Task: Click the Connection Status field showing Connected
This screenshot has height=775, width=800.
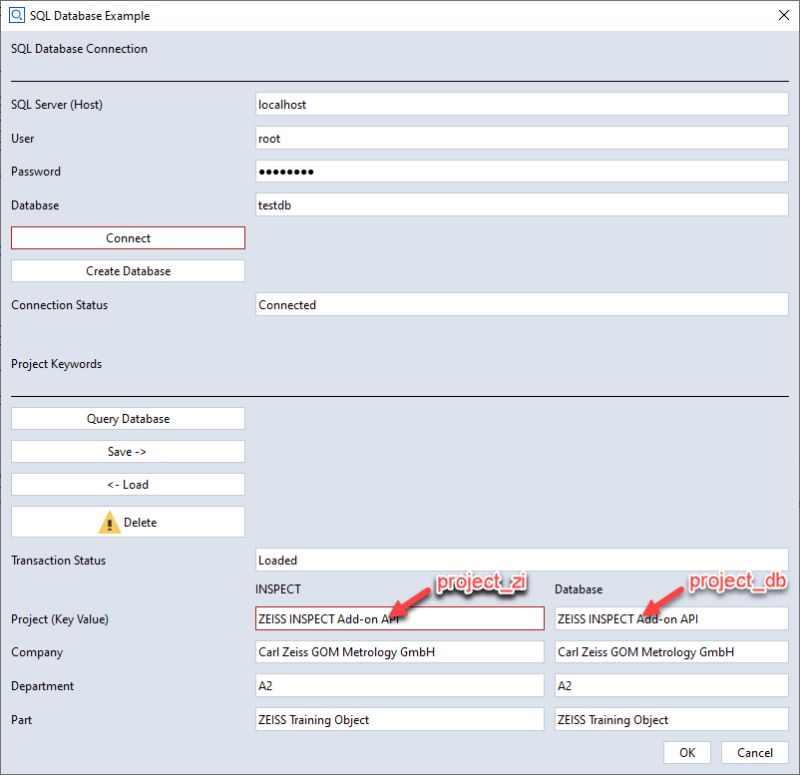Action: tap(521, 305)
